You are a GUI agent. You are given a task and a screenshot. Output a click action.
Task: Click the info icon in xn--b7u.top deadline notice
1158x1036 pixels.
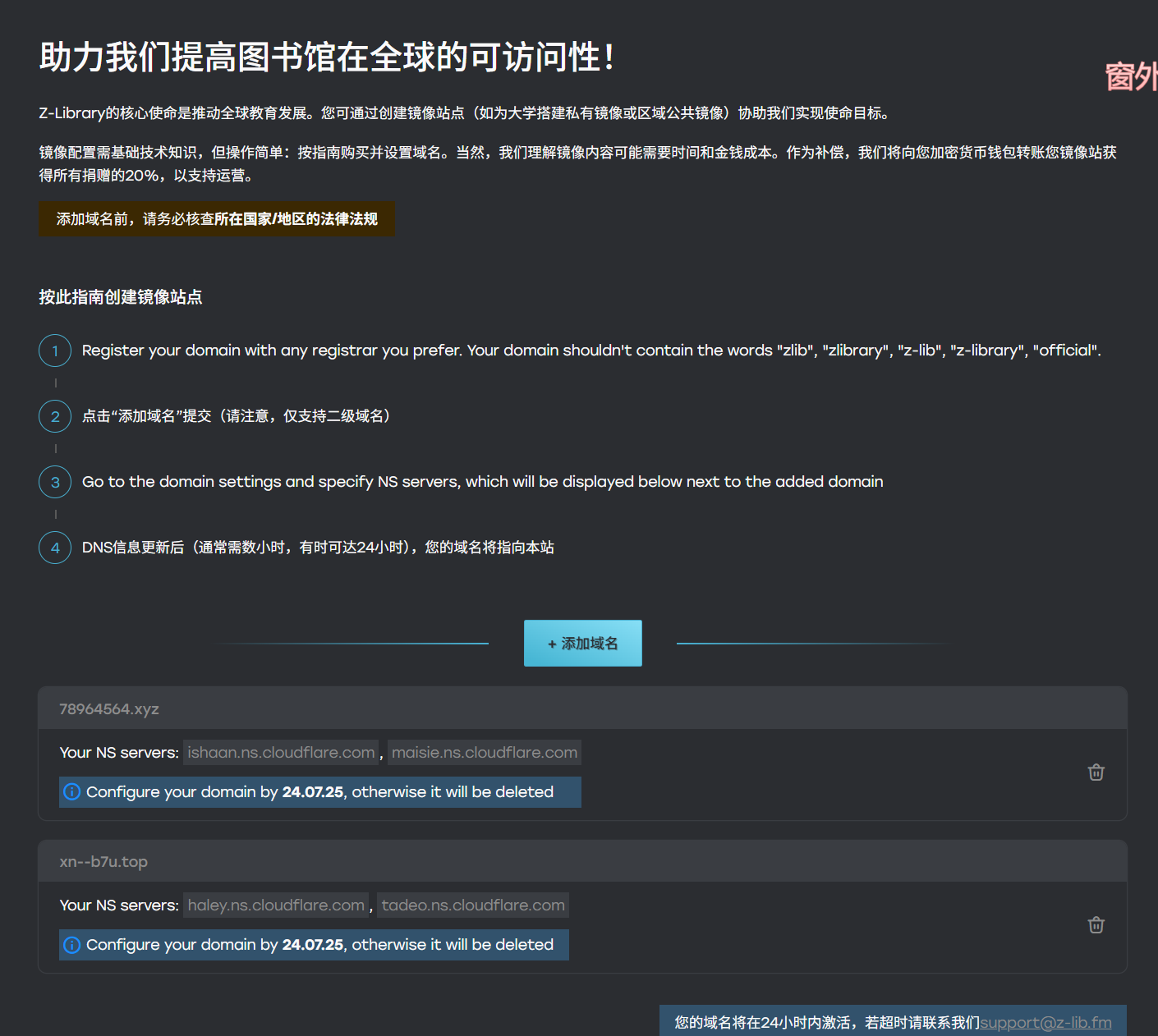pyautogui.click(x=72, y=945)
